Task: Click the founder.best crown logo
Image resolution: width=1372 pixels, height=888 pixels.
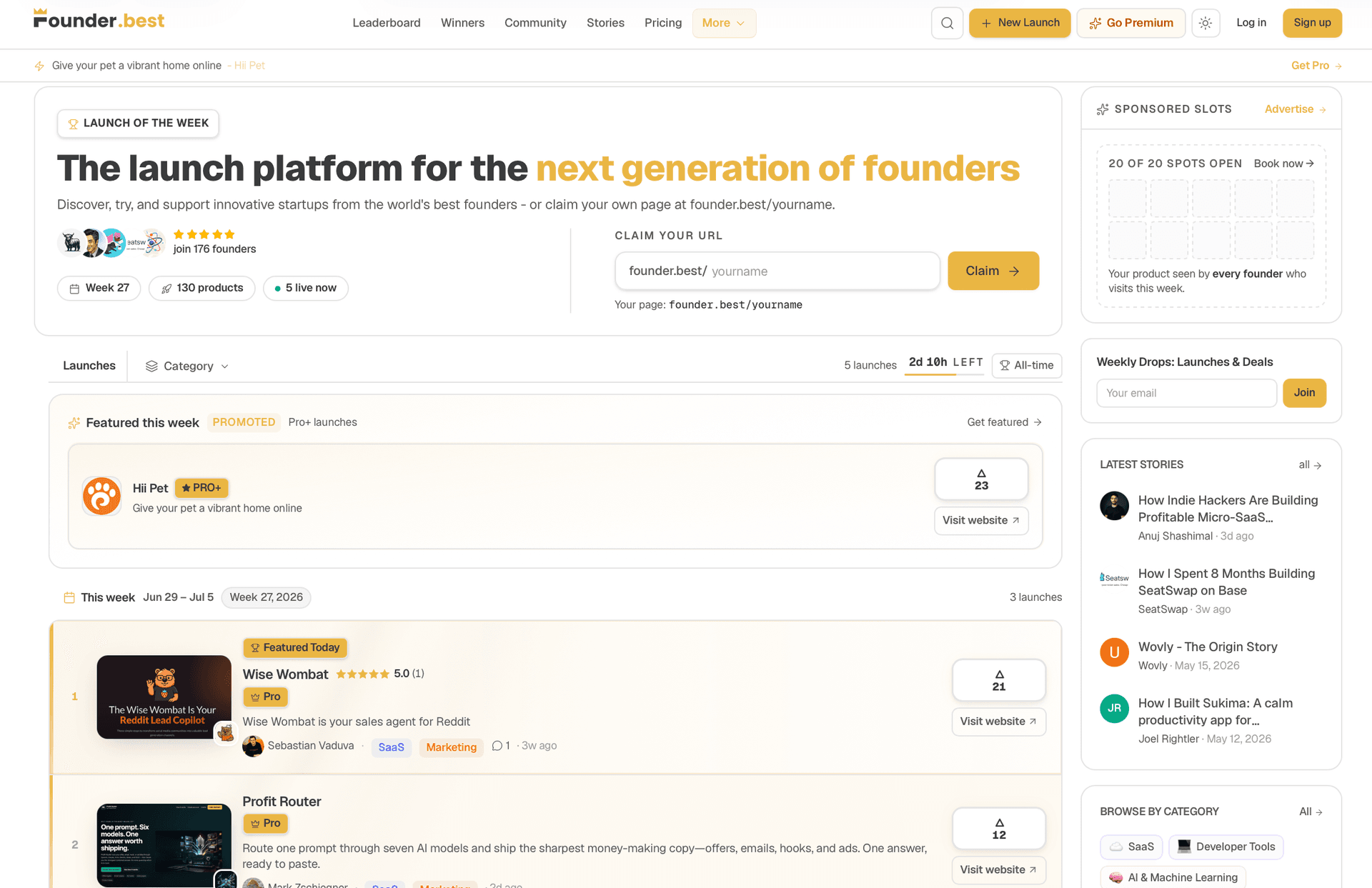Action: pos(99,19)
